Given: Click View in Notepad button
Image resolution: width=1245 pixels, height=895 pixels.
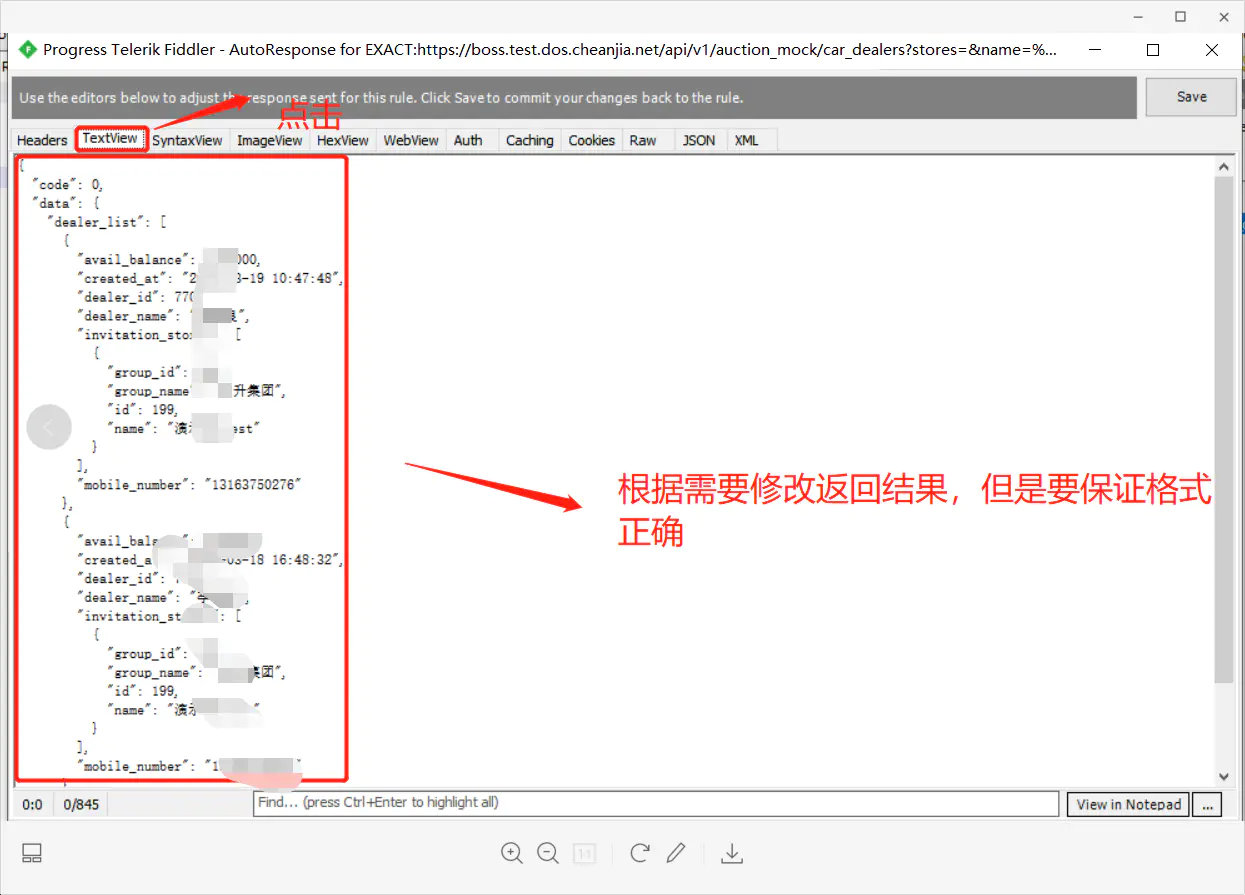Looking at the screenshot, I should click(x=1128, y=804).
